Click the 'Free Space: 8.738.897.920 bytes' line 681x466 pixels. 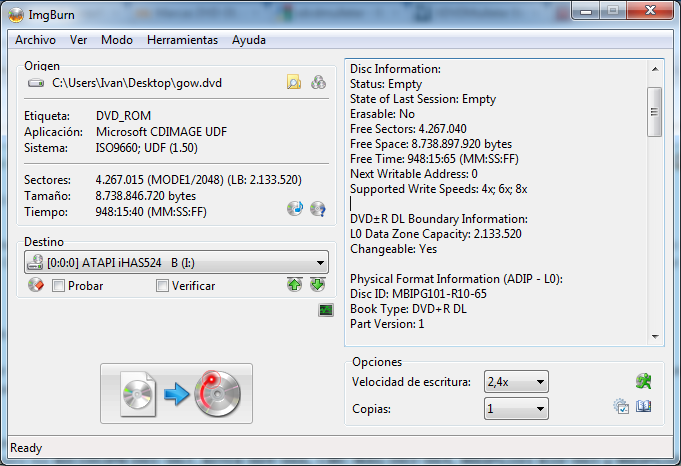(x=431, y=144)
